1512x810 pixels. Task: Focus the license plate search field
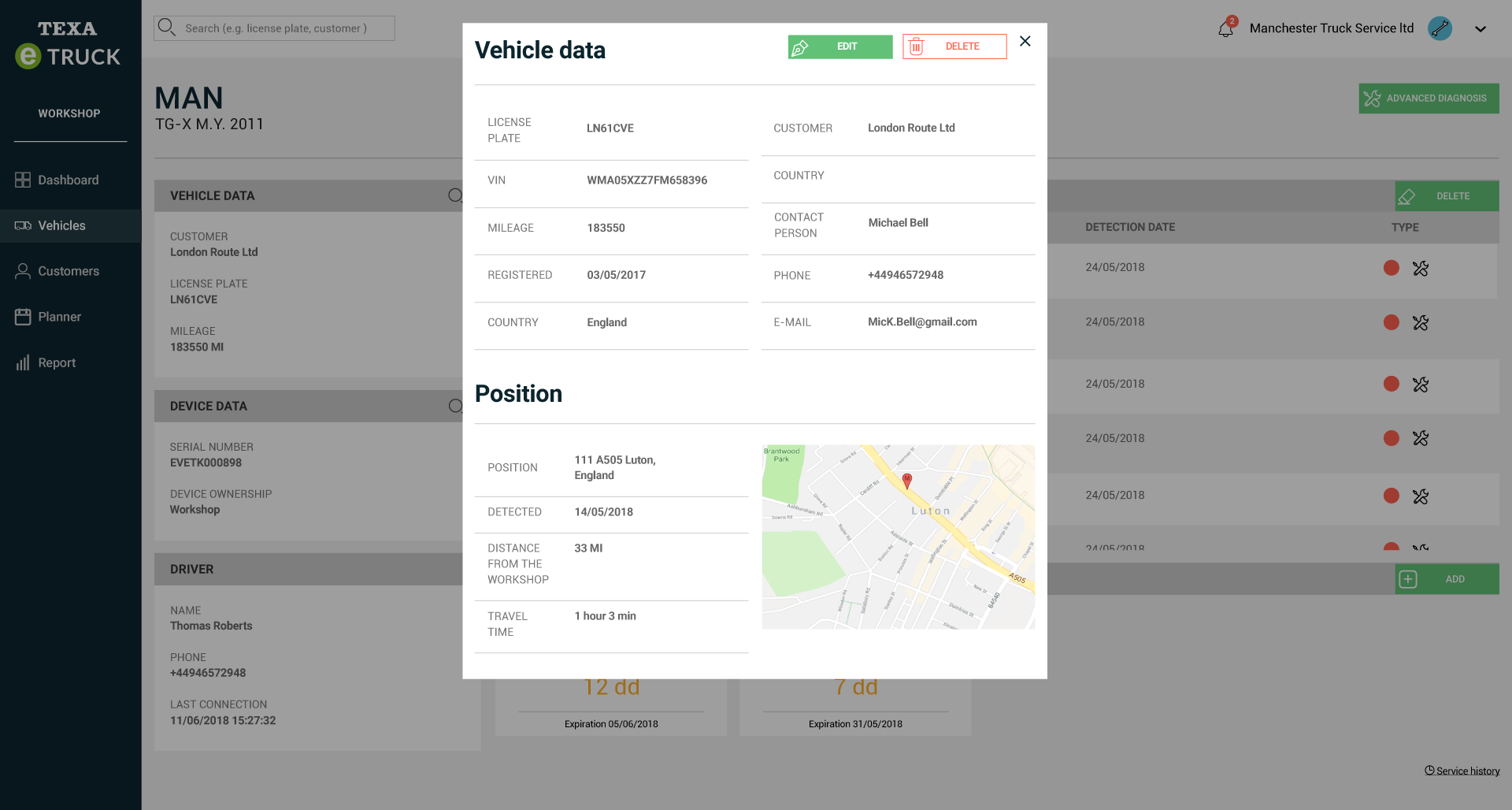tap(275, 28)
